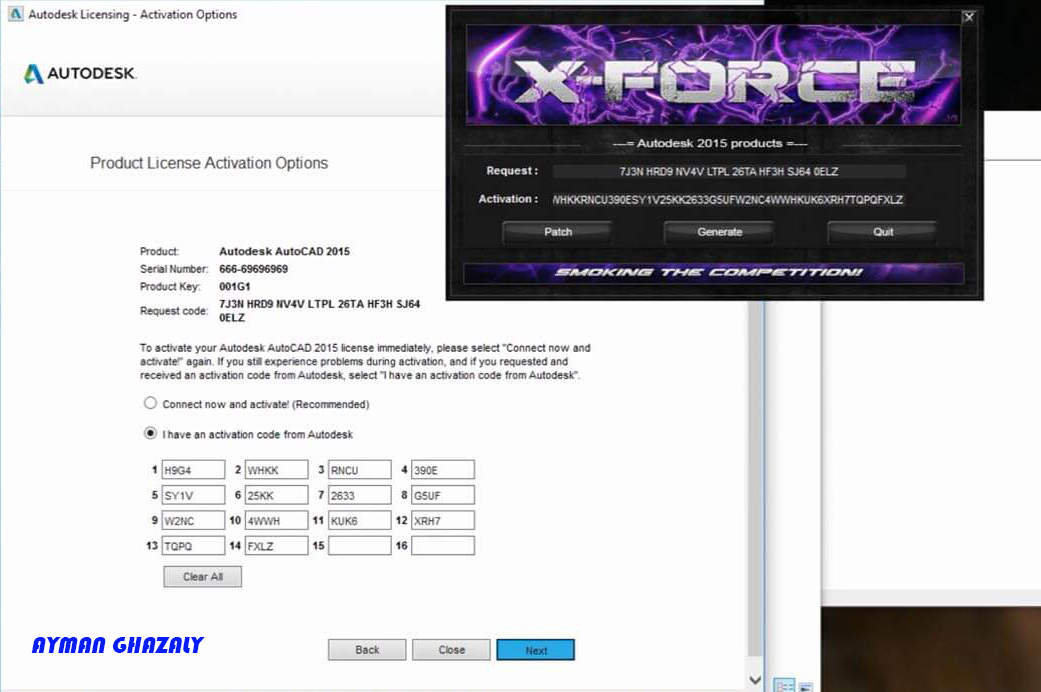Viewport: 1041px width, 692px height.
Task: Click the Generate button in X-Force
Action: (x=719, y=232)
